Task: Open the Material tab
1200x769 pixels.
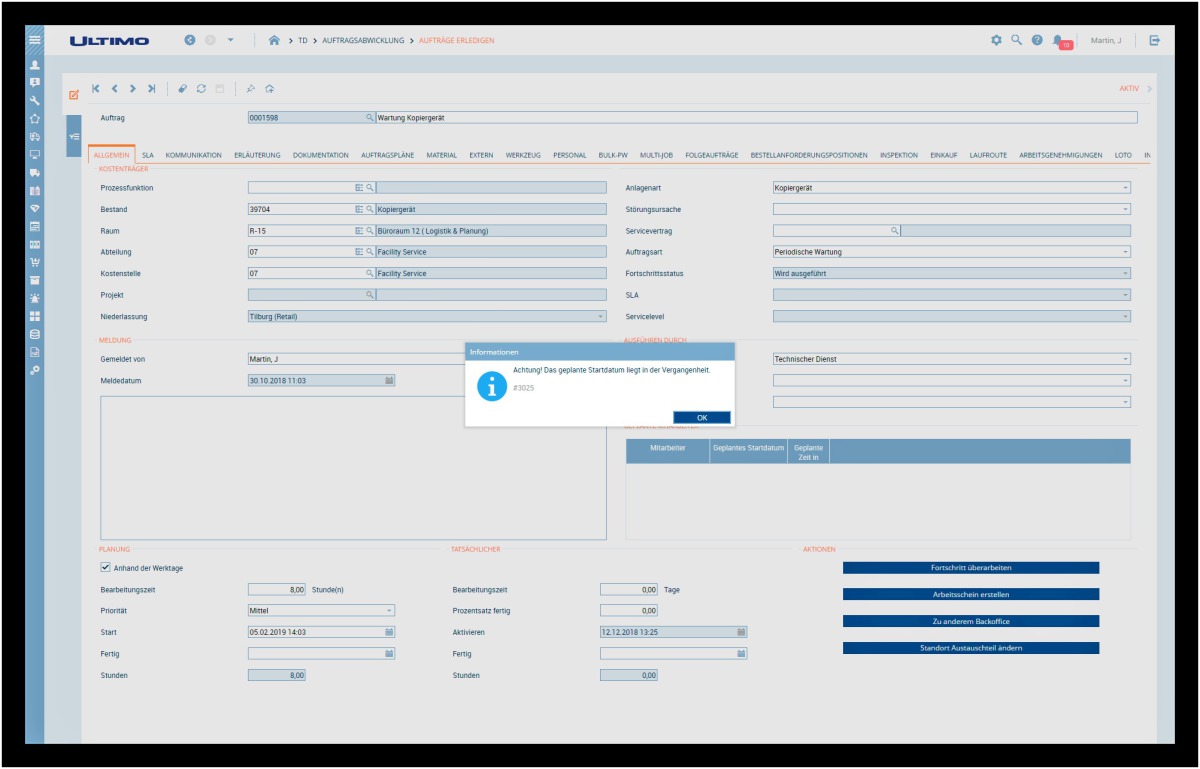Action: pos(441,156)
